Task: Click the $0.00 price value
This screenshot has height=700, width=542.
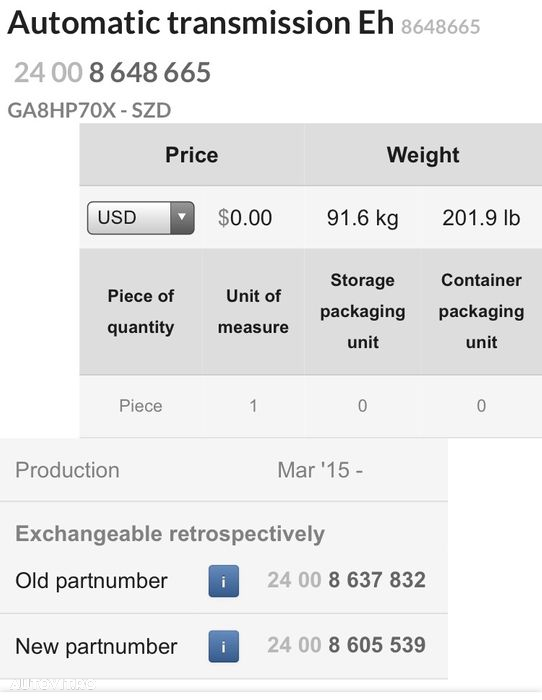Action: 245,218
